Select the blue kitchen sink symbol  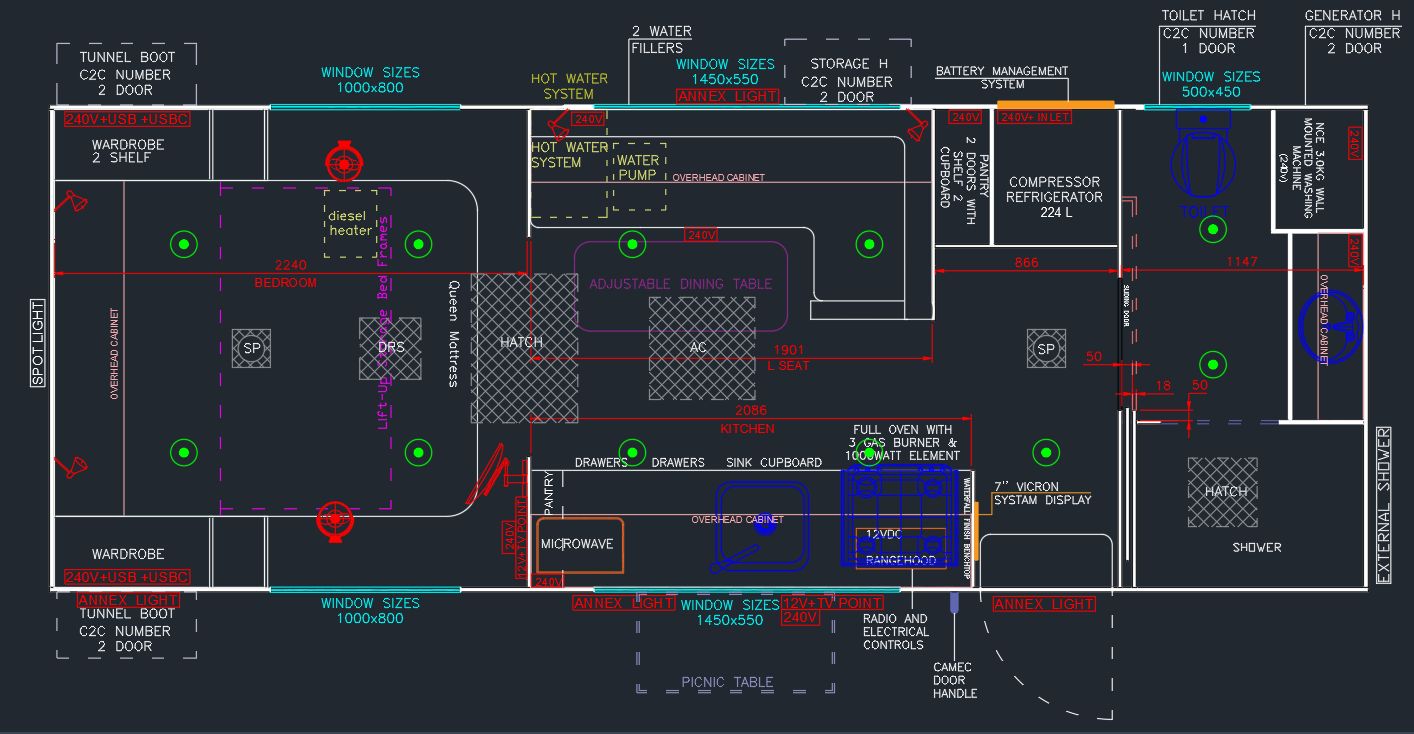762,526
